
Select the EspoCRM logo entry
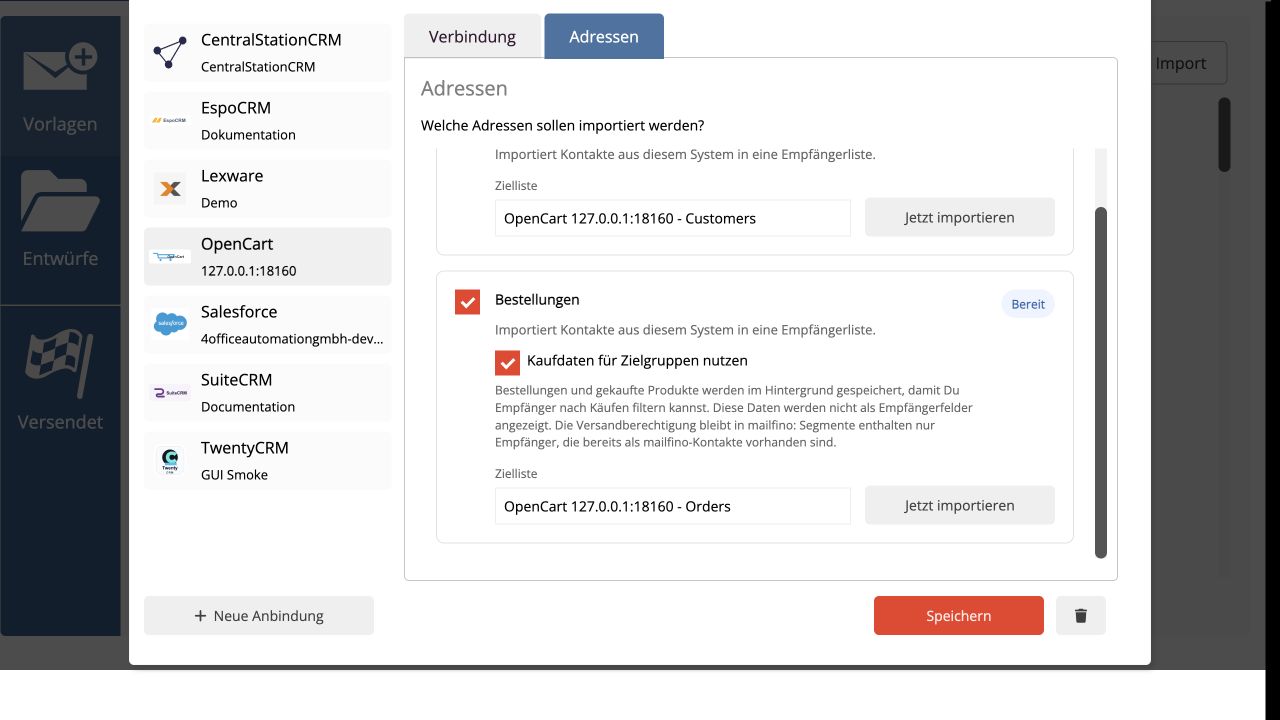pyautogui.click(x=170, y=121)
